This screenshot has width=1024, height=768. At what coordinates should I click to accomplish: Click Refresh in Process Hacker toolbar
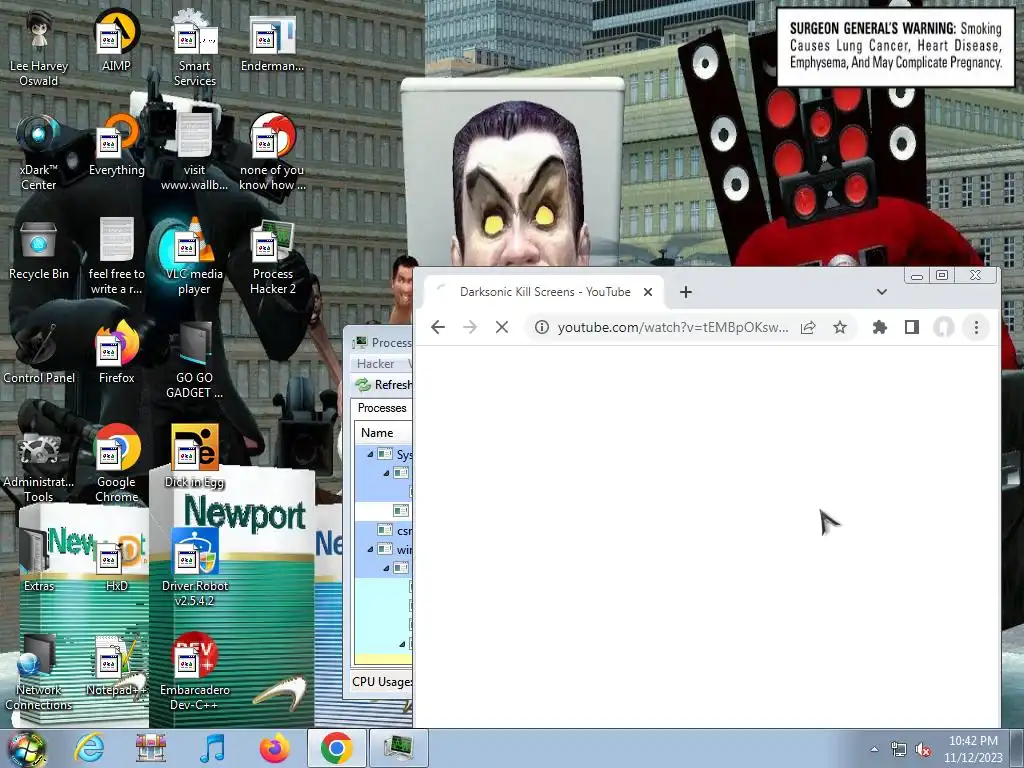point(383,385)
